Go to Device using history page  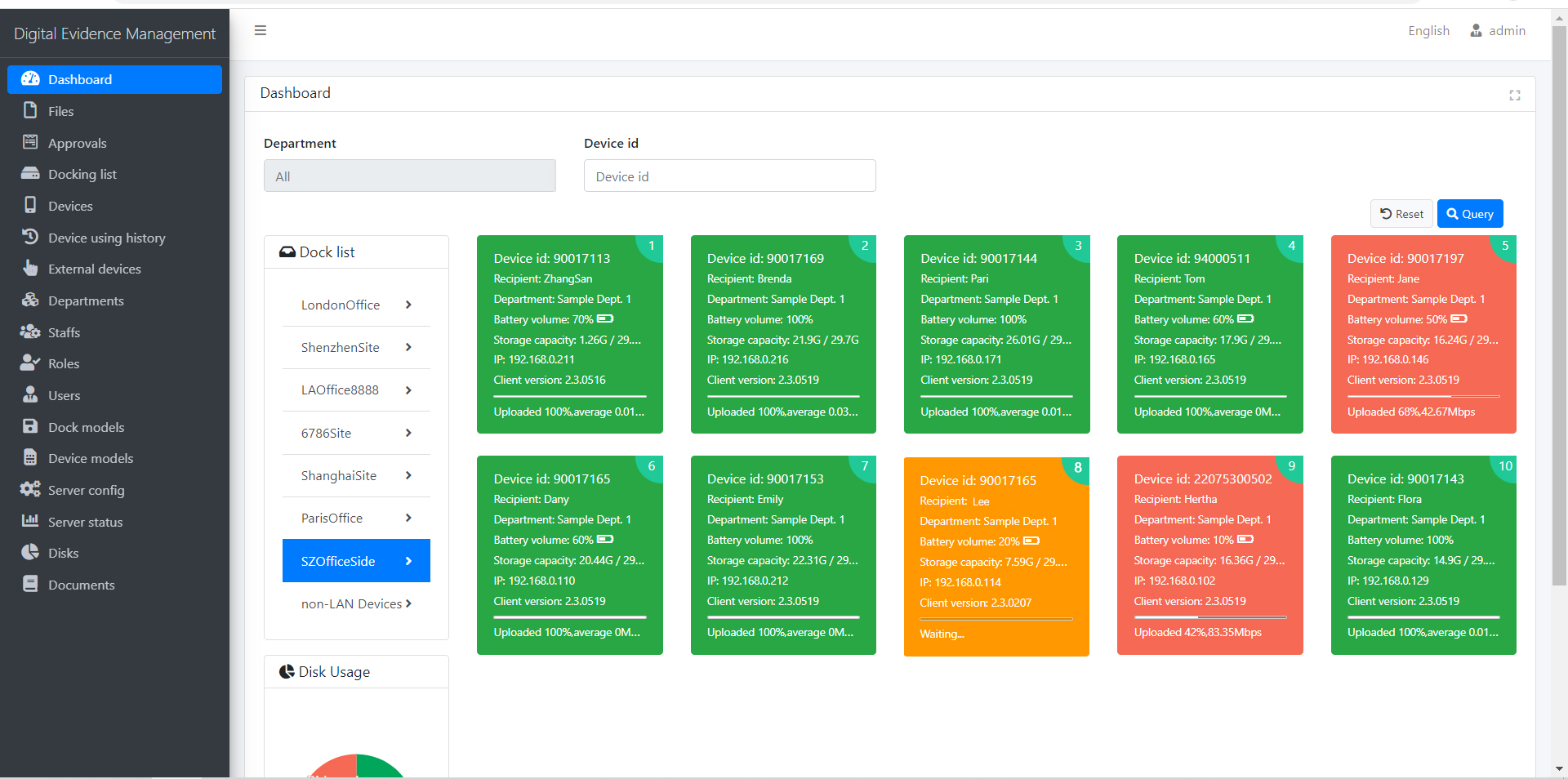(x=106, y=238)
